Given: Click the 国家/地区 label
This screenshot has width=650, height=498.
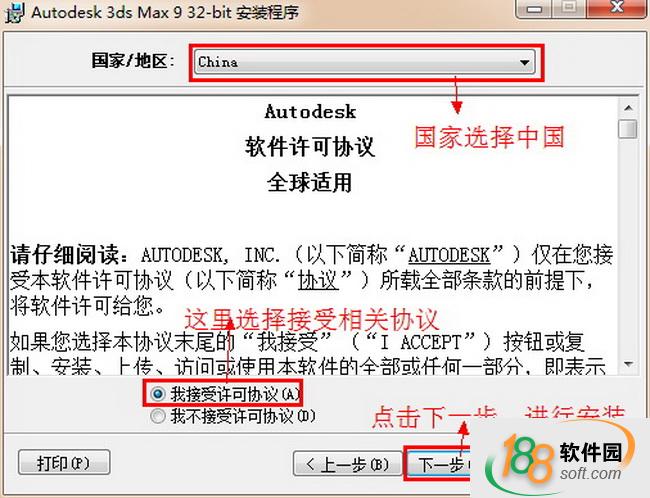Looking at the screenshot, I should 133,61.
